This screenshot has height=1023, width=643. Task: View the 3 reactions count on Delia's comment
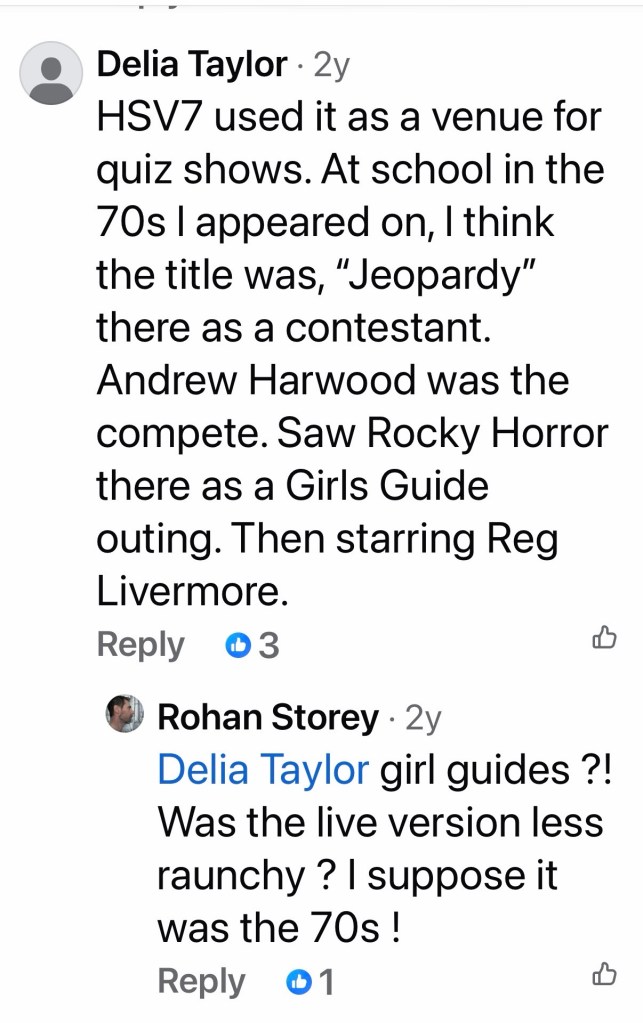click(268, 646)
